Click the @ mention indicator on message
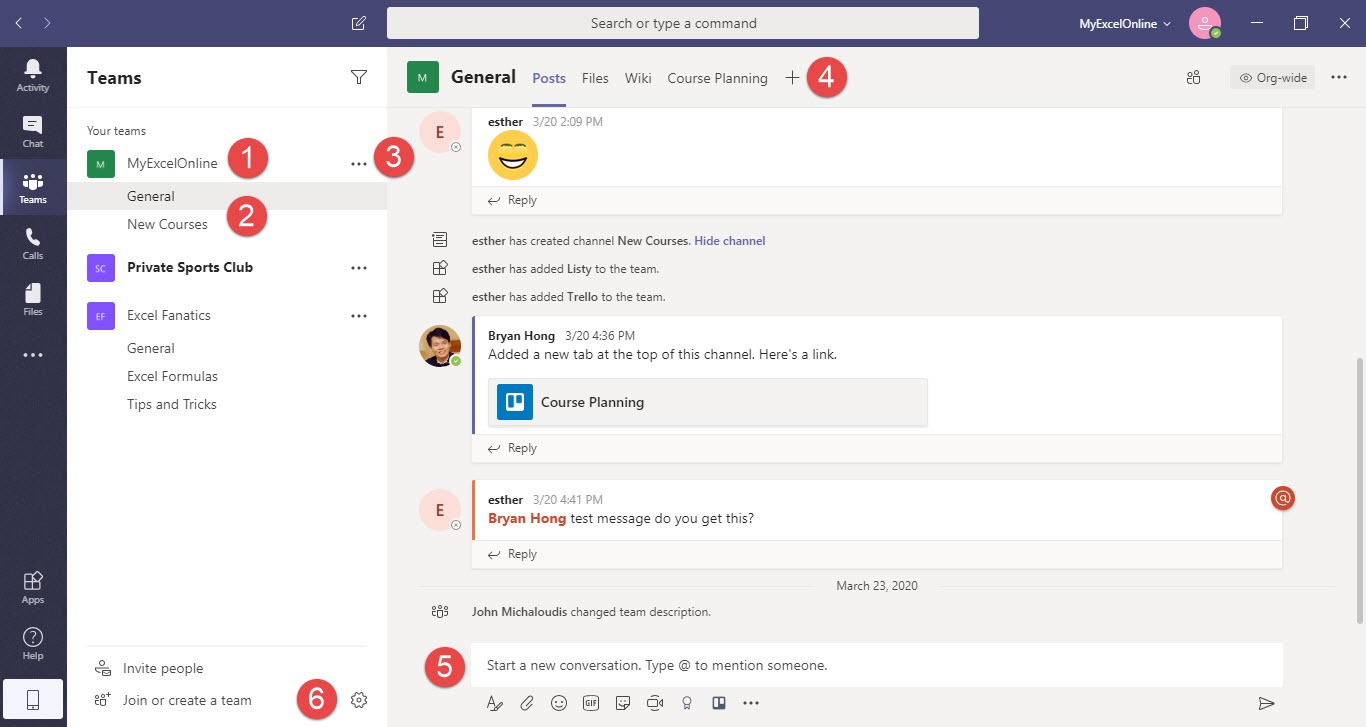Image resolution: width=1366 pixels, height=727 pixels. coord(1282,497)
